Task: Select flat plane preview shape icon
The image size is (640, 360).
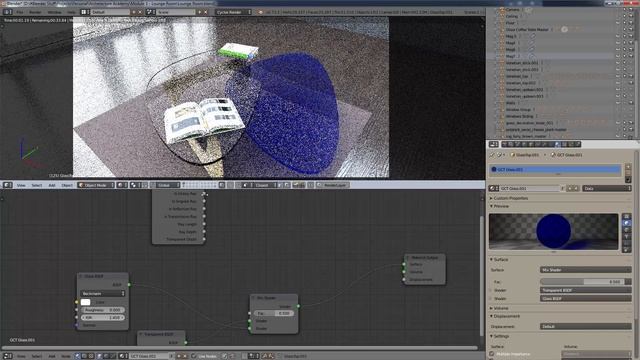Action: [x=627, y=217]
